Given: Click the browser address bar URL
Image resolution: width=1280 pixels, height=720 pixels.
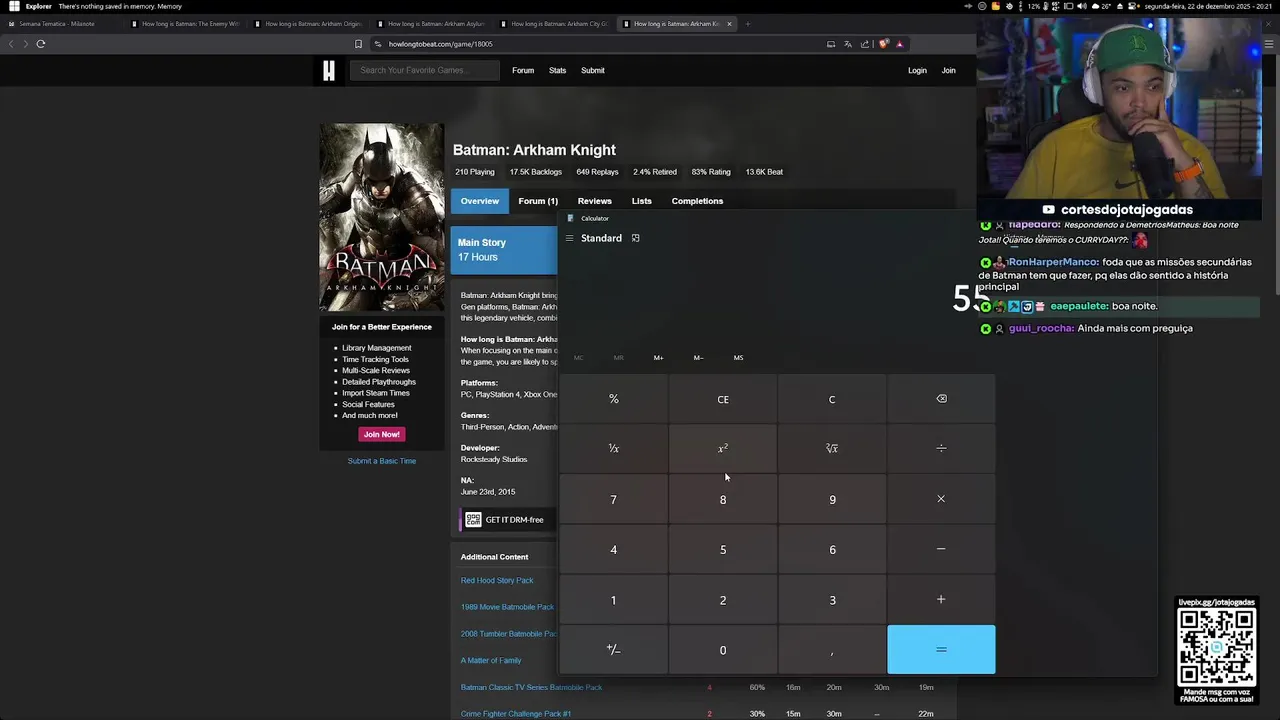Looking at the screenshot, I should pos(441,44).
